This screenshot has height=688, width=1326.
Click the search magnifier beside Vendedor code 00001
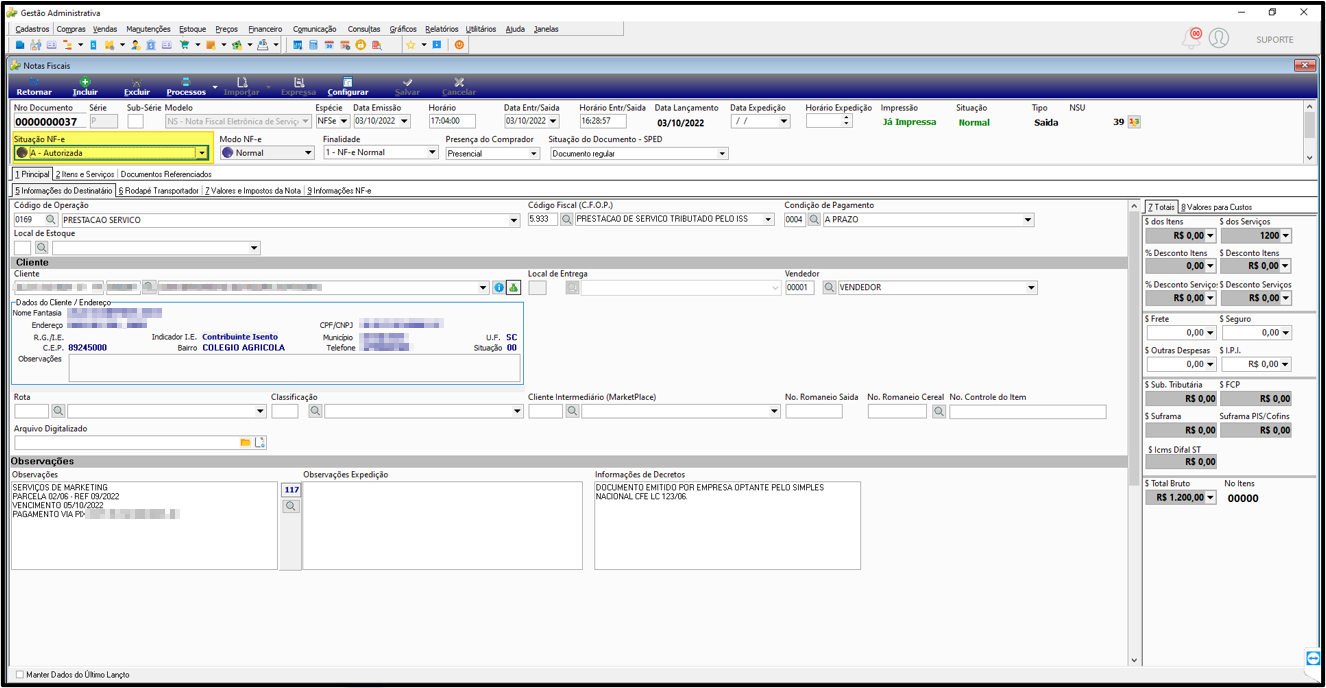point(829,287)
